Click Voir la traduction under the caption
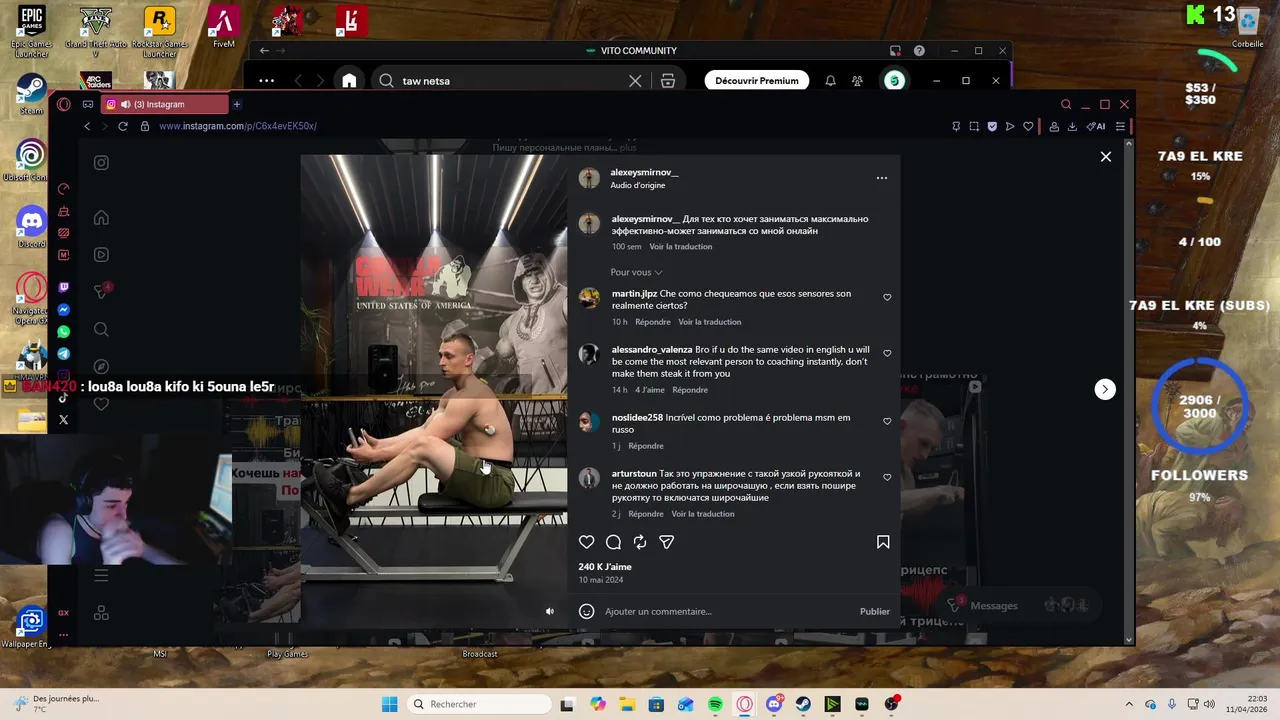Image resolution: width=1280 pixels, height=720 pixels. pos(681,247)
